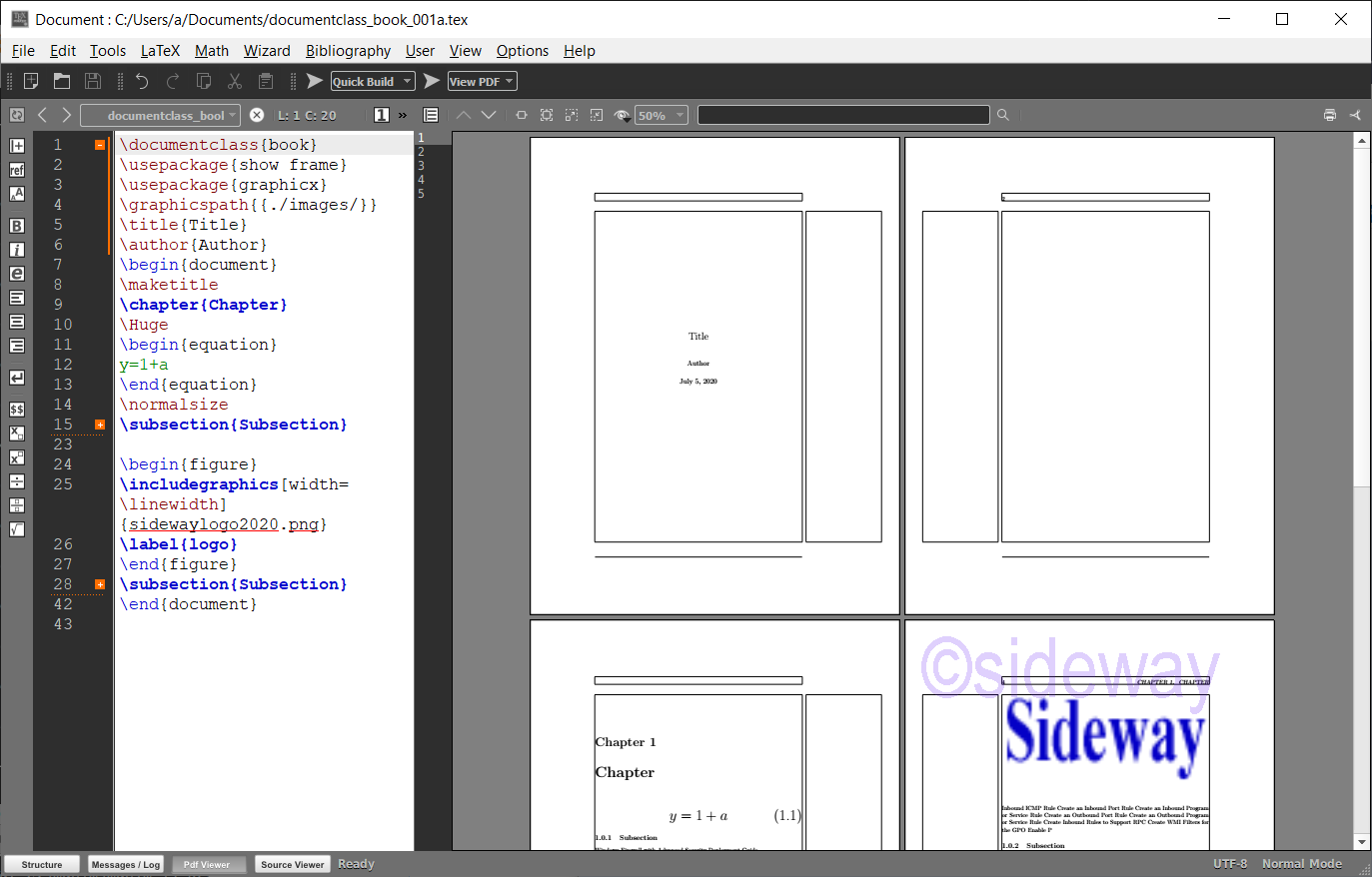Insert superscript icon

(x=17, y=457)
